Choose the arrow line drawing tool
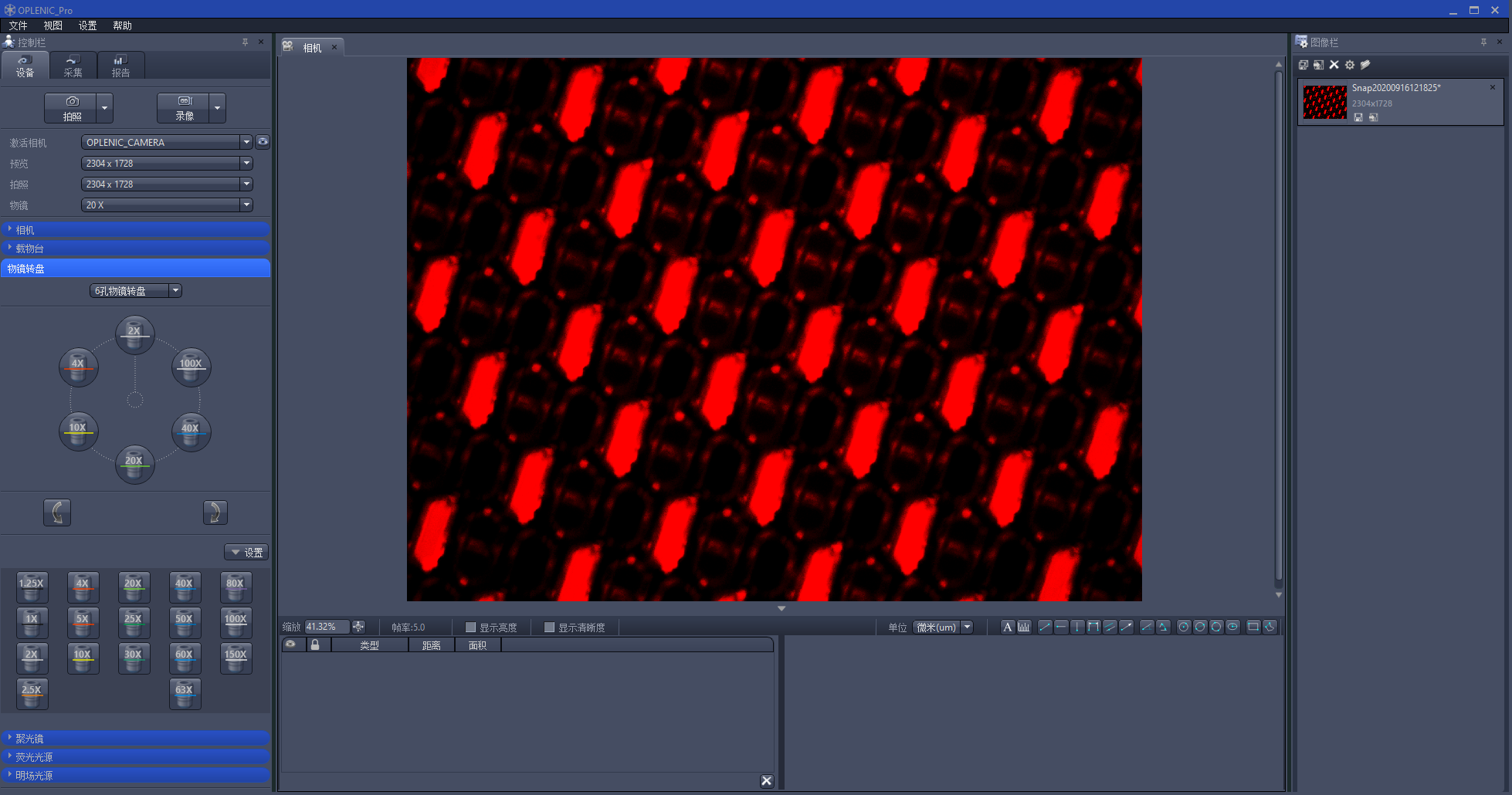1512x795 pixels. click(x=1127, y=627)
